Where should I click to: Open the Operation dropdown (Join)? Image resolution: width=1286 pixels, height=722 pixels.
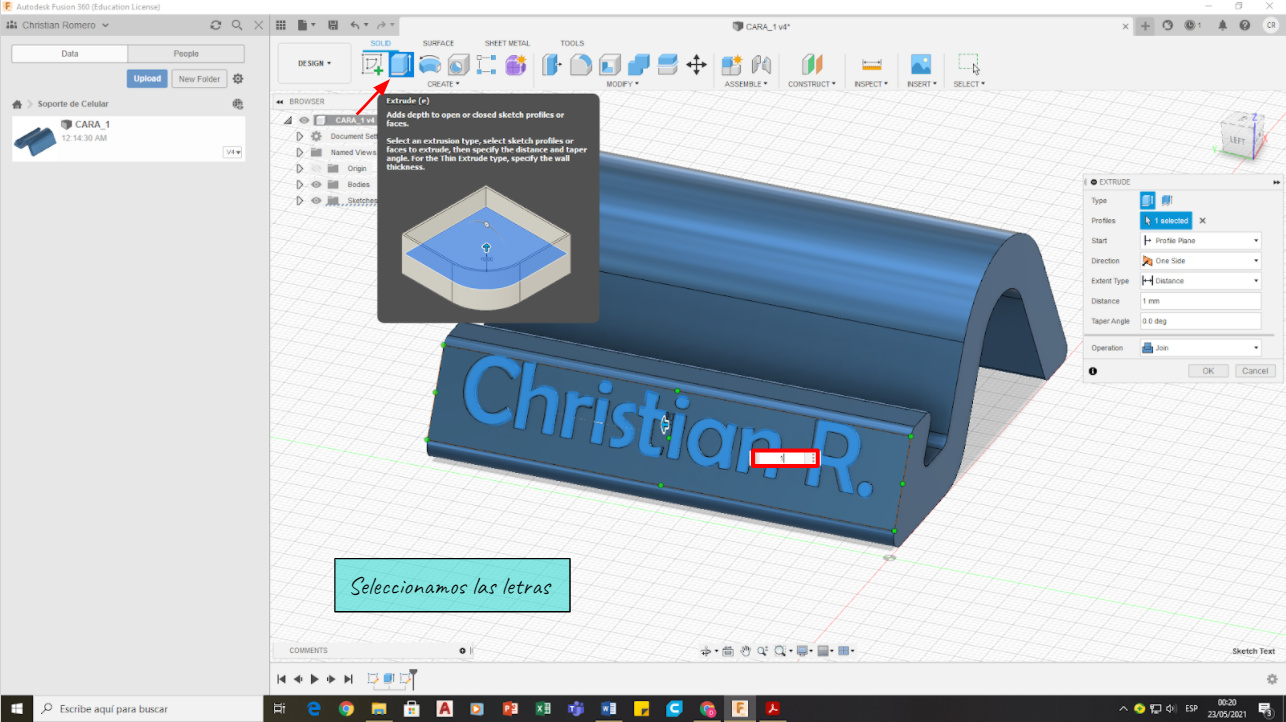point(1200,348)
